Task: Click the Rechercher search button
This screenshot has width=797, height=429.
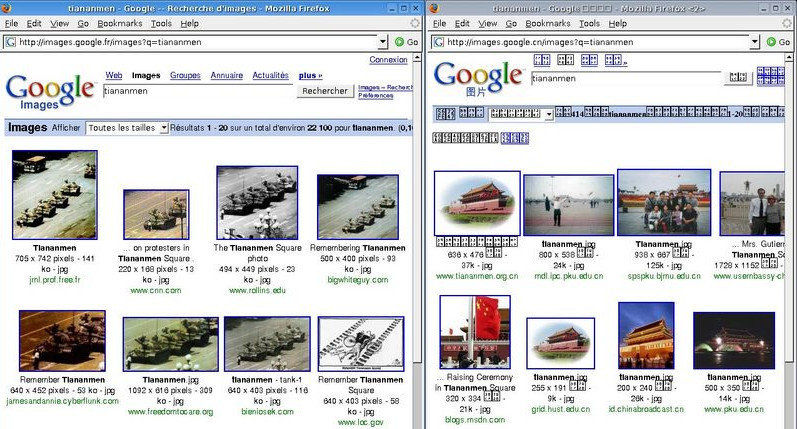Action: click(x=324, y=91)
